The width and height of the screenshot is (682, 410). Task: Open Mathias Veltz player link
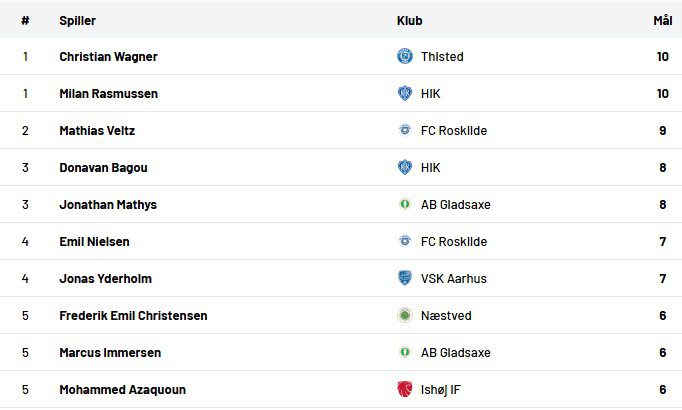click(97, 131)
